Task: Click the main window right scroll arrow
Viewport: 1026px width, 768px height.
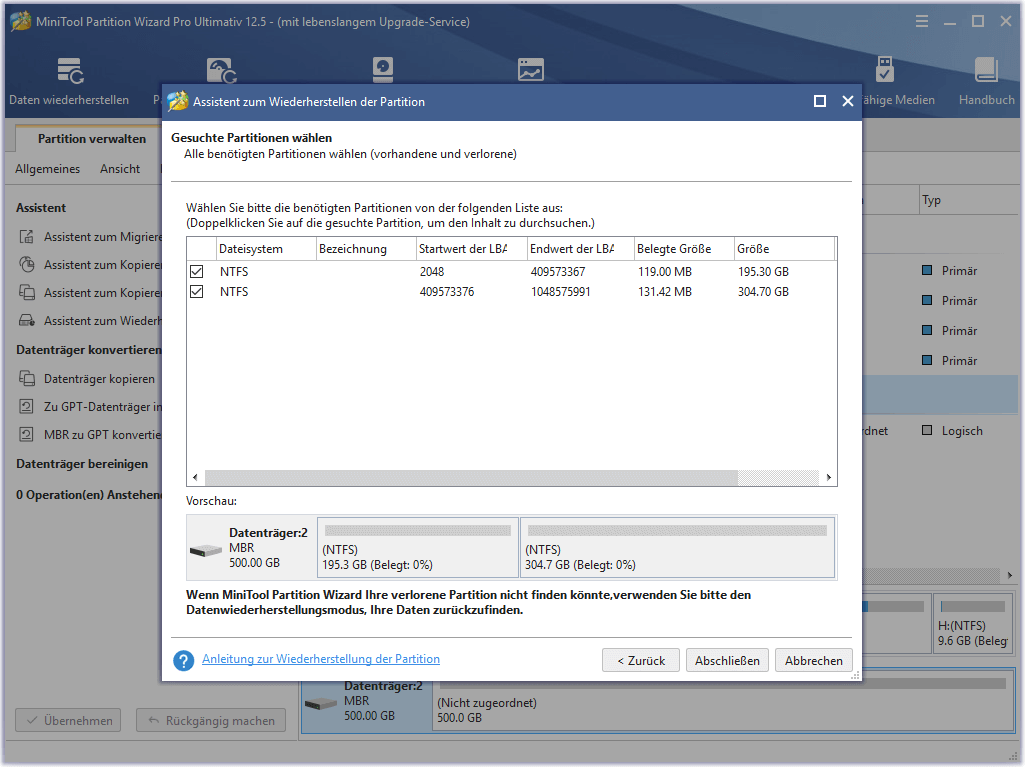Action: 1010,575
